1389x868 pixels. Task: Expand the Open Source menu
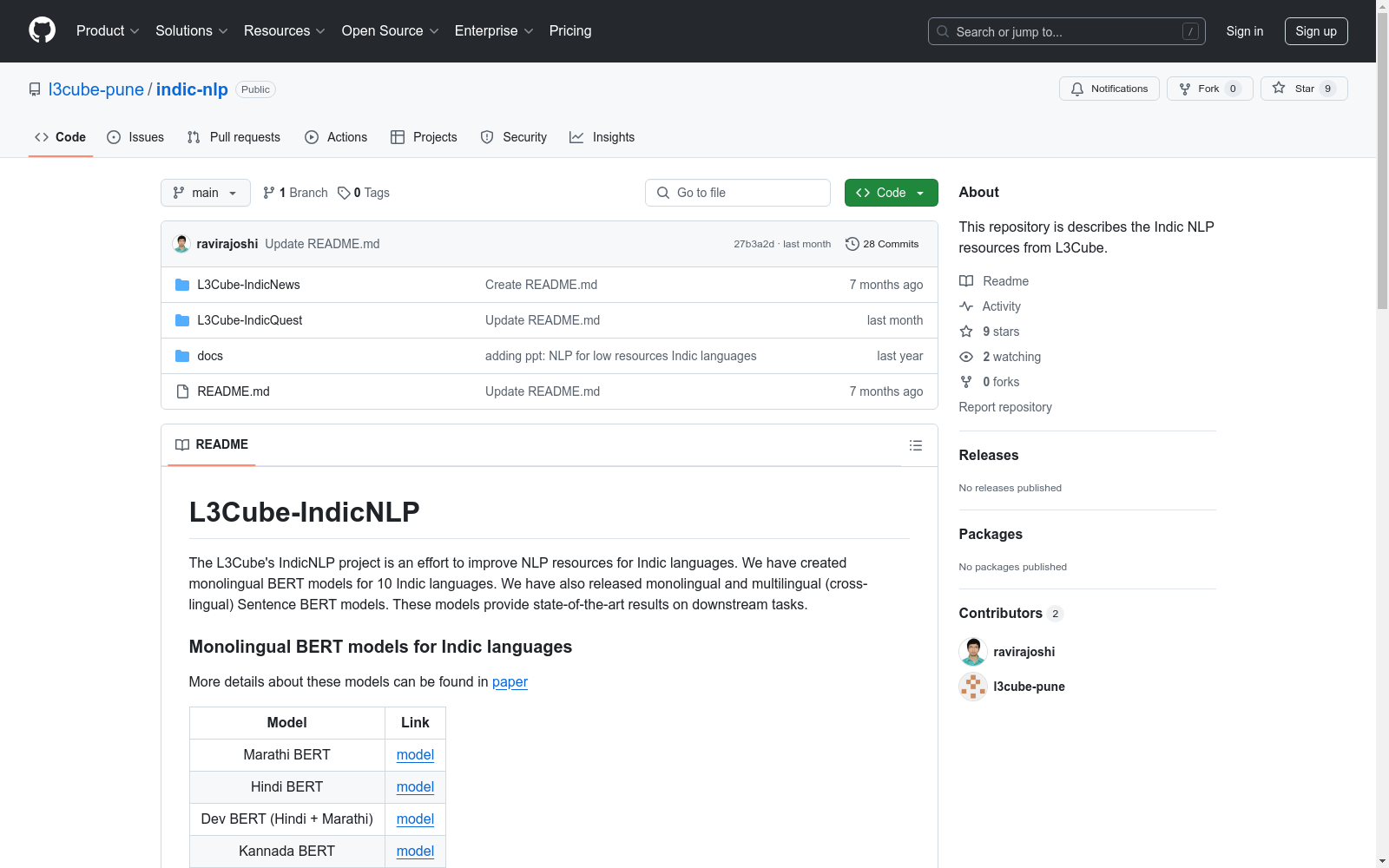pos(391,31)
